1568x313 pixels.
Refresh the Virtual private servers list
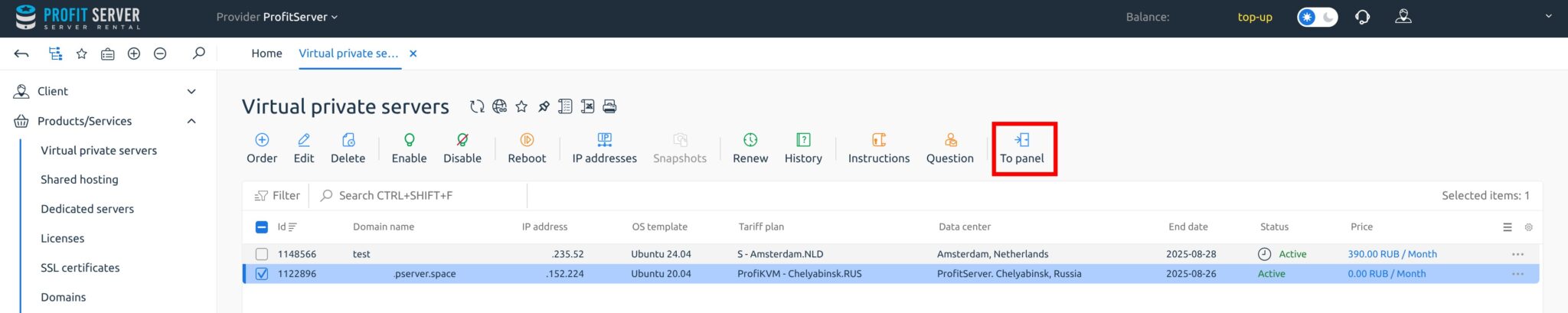click(x=477, y=106)
